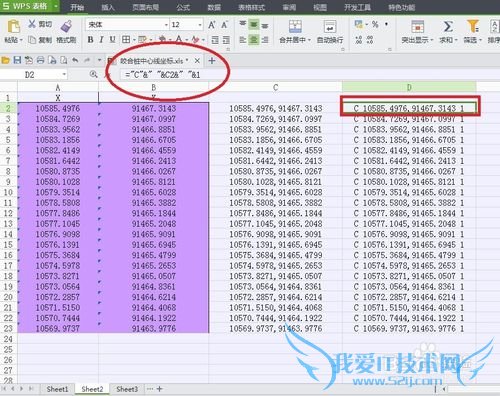Viewport: 500px width, 396px height.
Task: Toggle align text left
Action: point(243,40)
